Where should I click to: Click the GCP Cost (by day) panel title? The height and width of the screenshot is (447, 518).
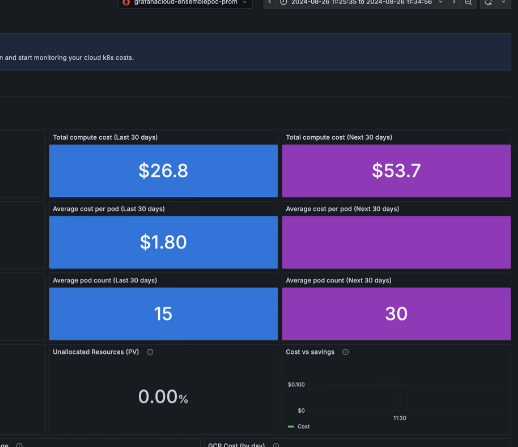click(236, 445)
